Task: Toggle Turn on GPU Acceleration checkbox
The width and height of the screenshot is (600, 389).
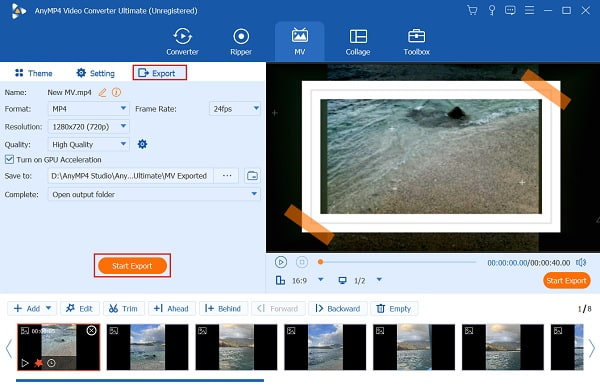Action: point(9,160)
